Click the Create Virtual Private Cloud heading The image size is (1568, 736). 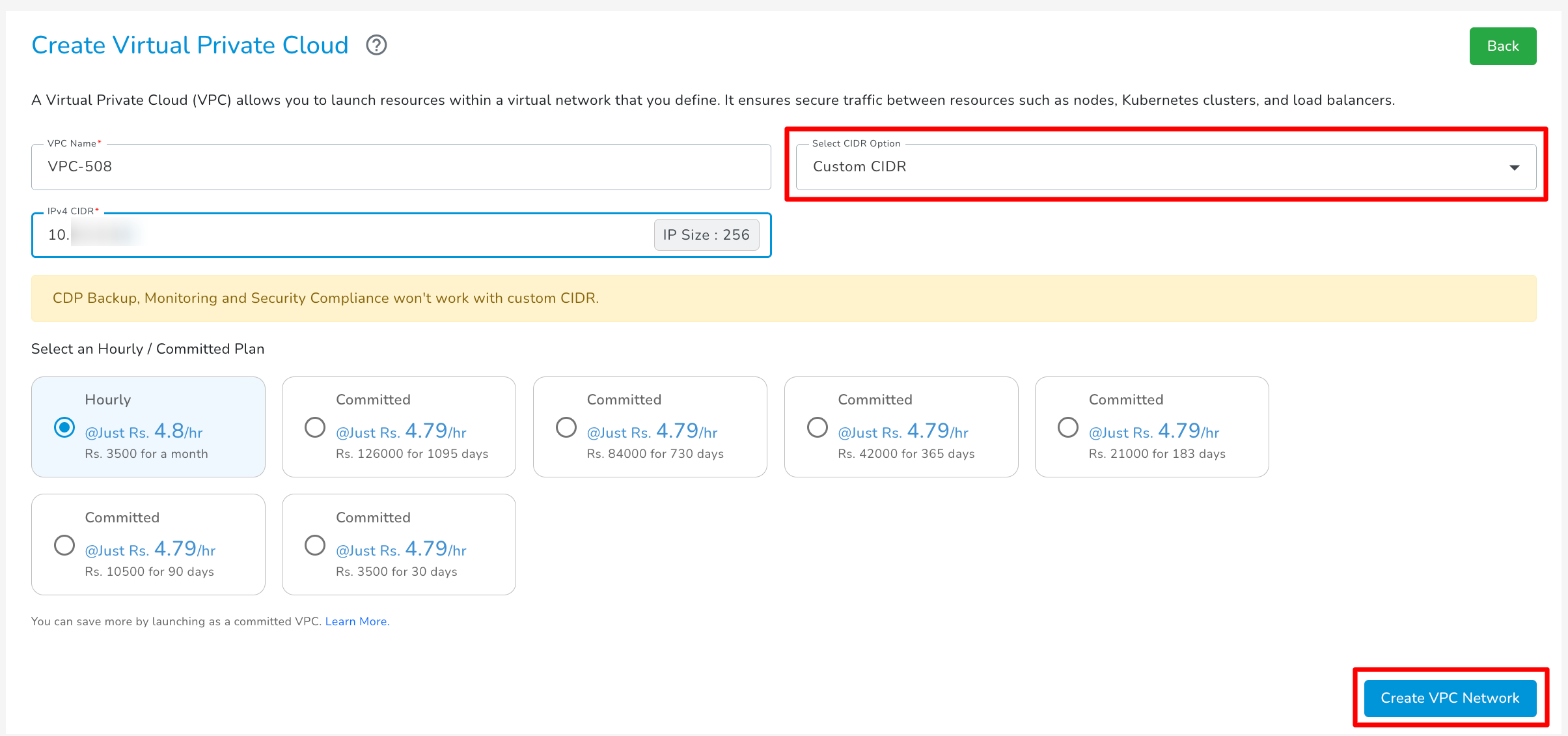(189, 45)
